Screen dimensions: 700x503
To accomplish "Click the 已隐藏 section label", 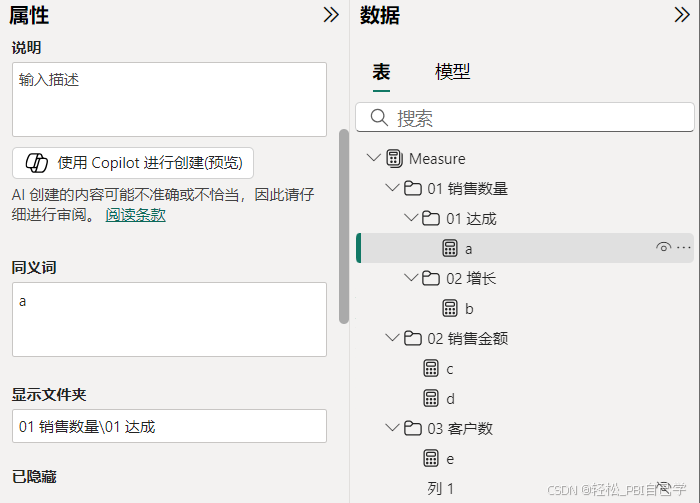I will coord(34,476).
